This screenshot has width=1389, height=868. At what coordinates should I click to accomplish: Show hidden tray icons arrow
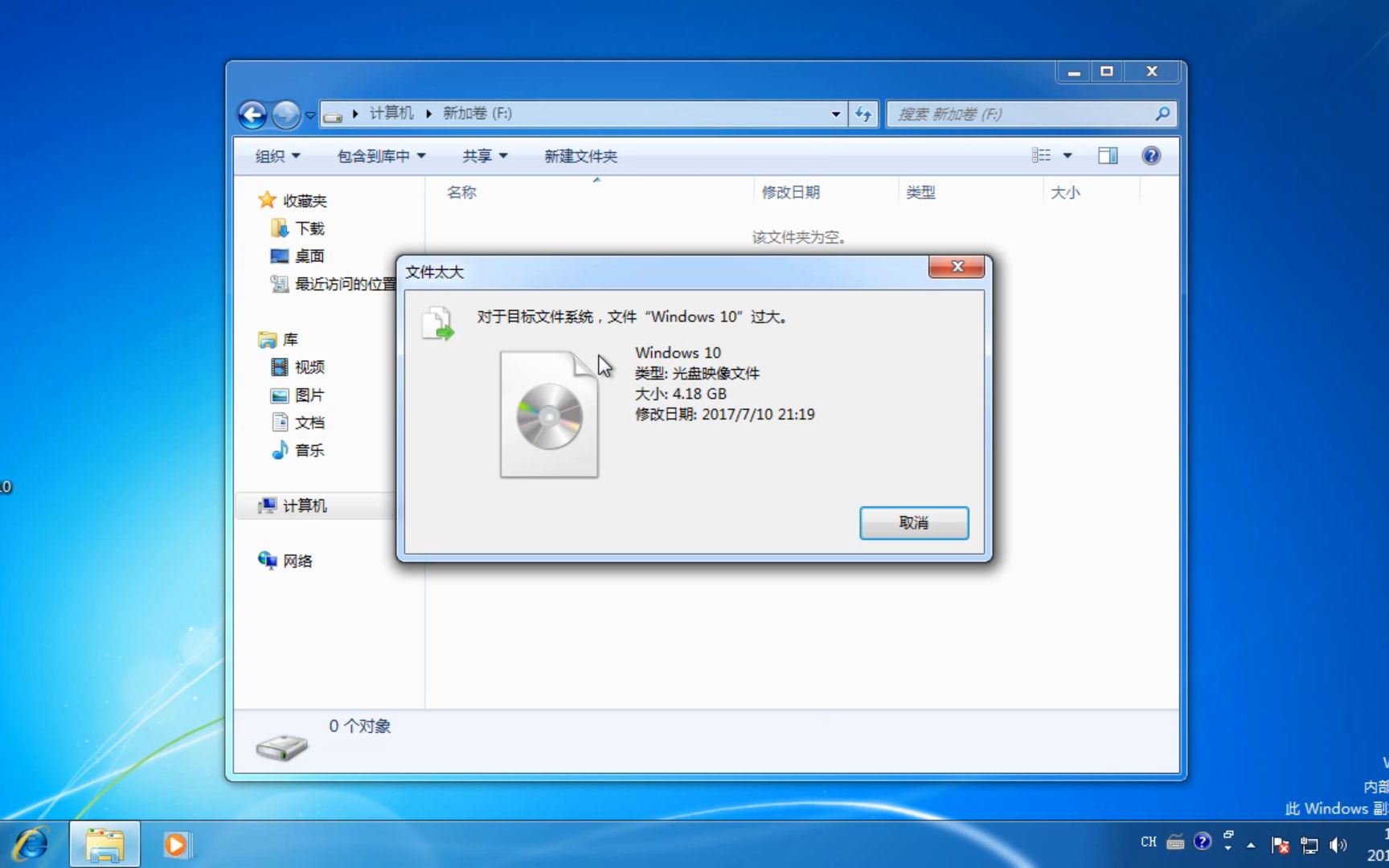pos(1251,845)
